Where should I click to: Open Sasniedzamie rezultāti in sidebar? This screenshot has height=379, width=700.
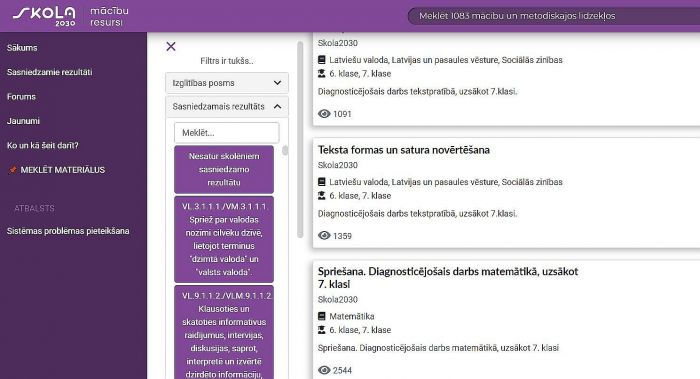tap(50, 72)
